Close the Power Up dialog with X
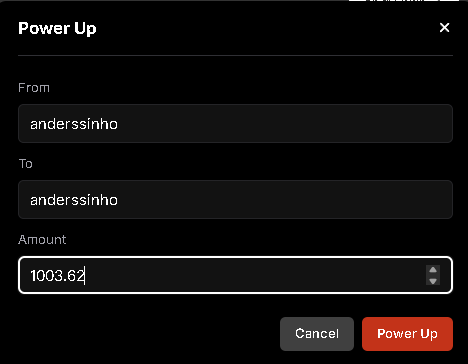Image resolution: width=468 pixels, height=364 pixels. tap(444, 28)
